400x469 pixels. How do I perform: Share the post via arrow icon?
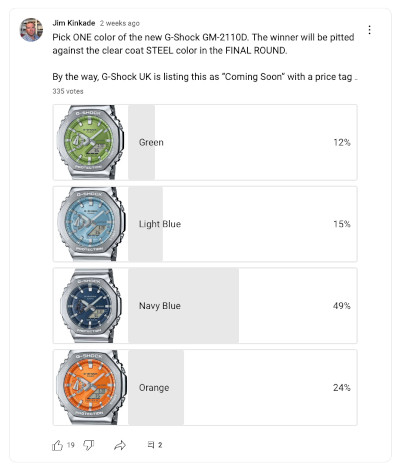pos(120,445)
